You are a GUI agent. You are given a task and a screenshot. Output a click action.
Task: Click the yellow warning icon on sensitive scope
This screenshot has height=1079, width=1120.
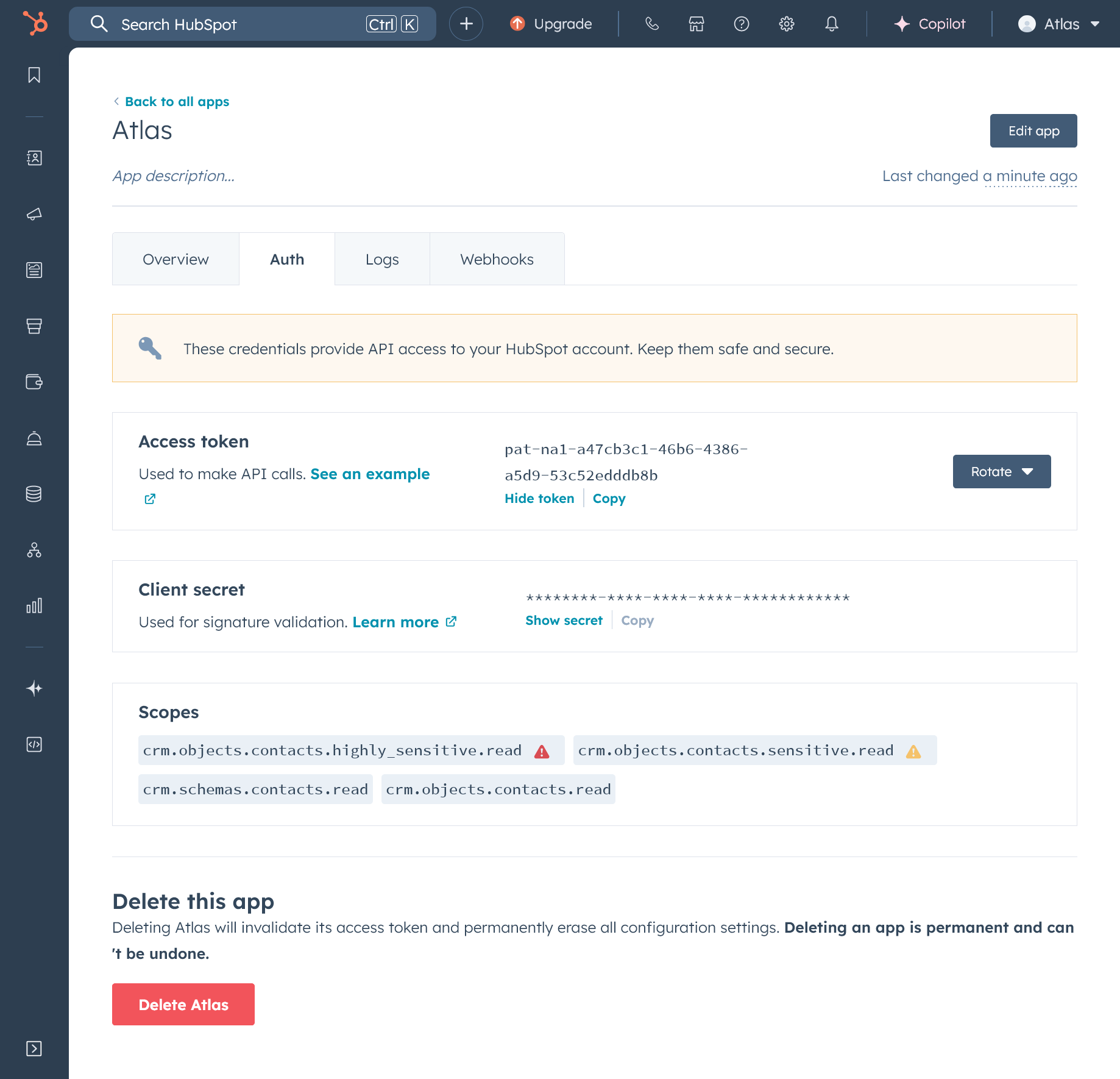point(913,752)
